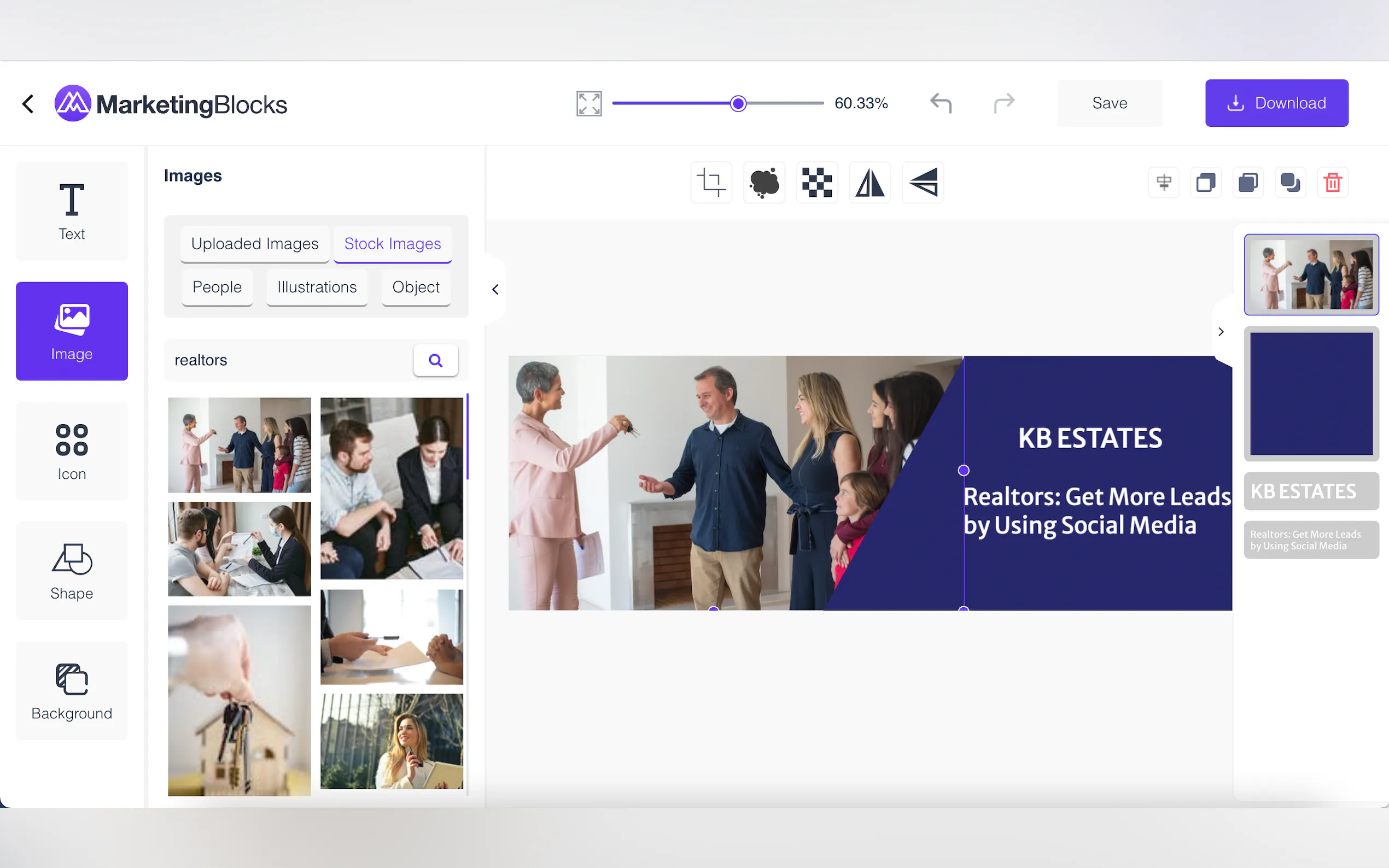Select the Illustrations category tab
The width and height of the screenshot is (1389, 868).
317,287
